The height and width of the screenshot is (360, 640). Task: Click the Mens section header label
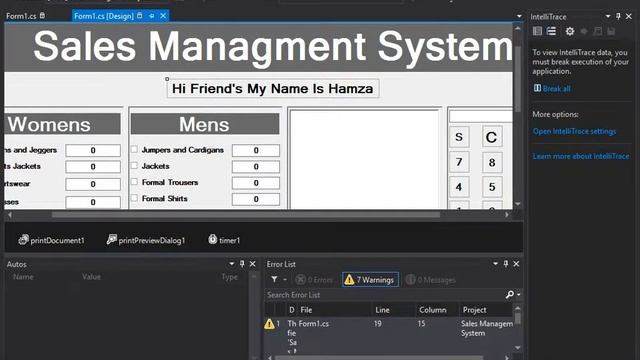click(x=205, y=124)
